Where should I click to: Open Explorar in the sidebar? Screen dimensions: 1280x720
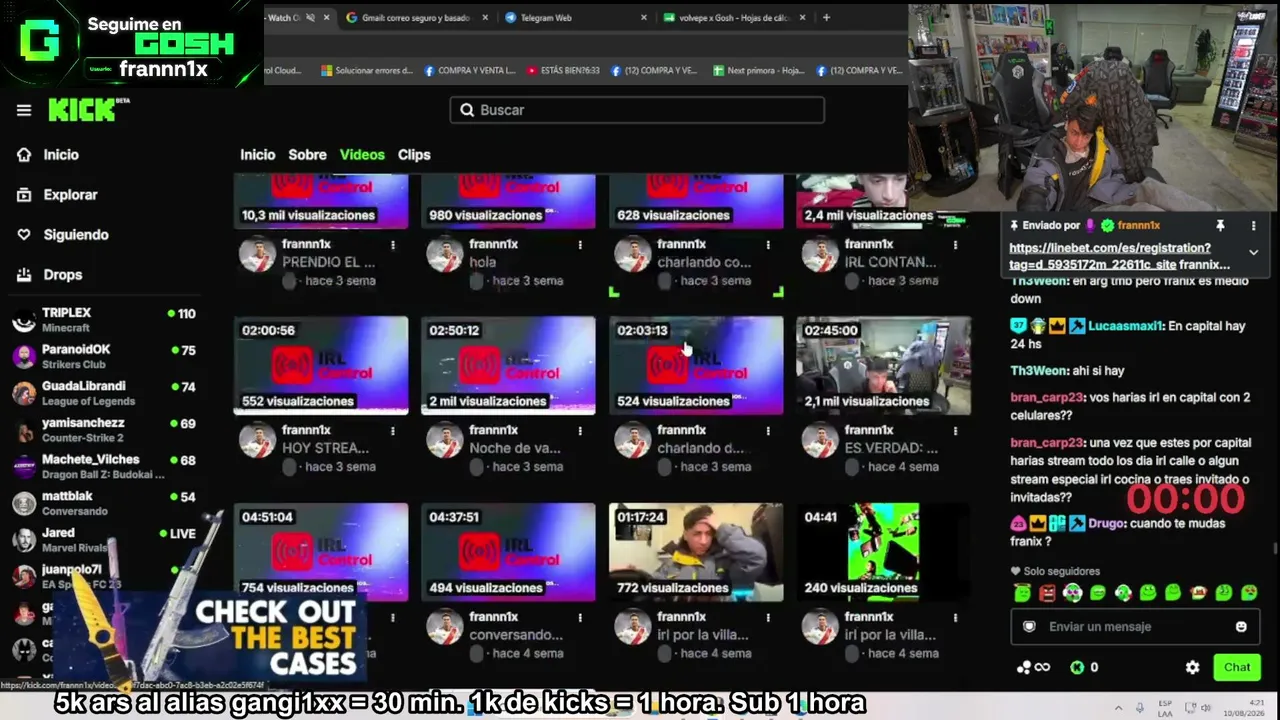(70, 195)
